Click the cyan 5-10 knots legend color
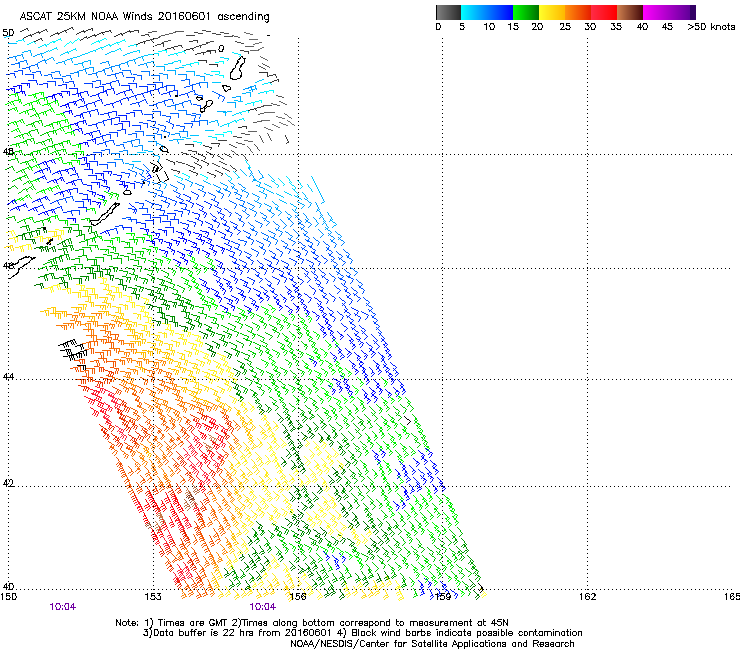Image resolution: width=740 pixels, height=650 pixels. pyautogui.click(x=474, y=12)
